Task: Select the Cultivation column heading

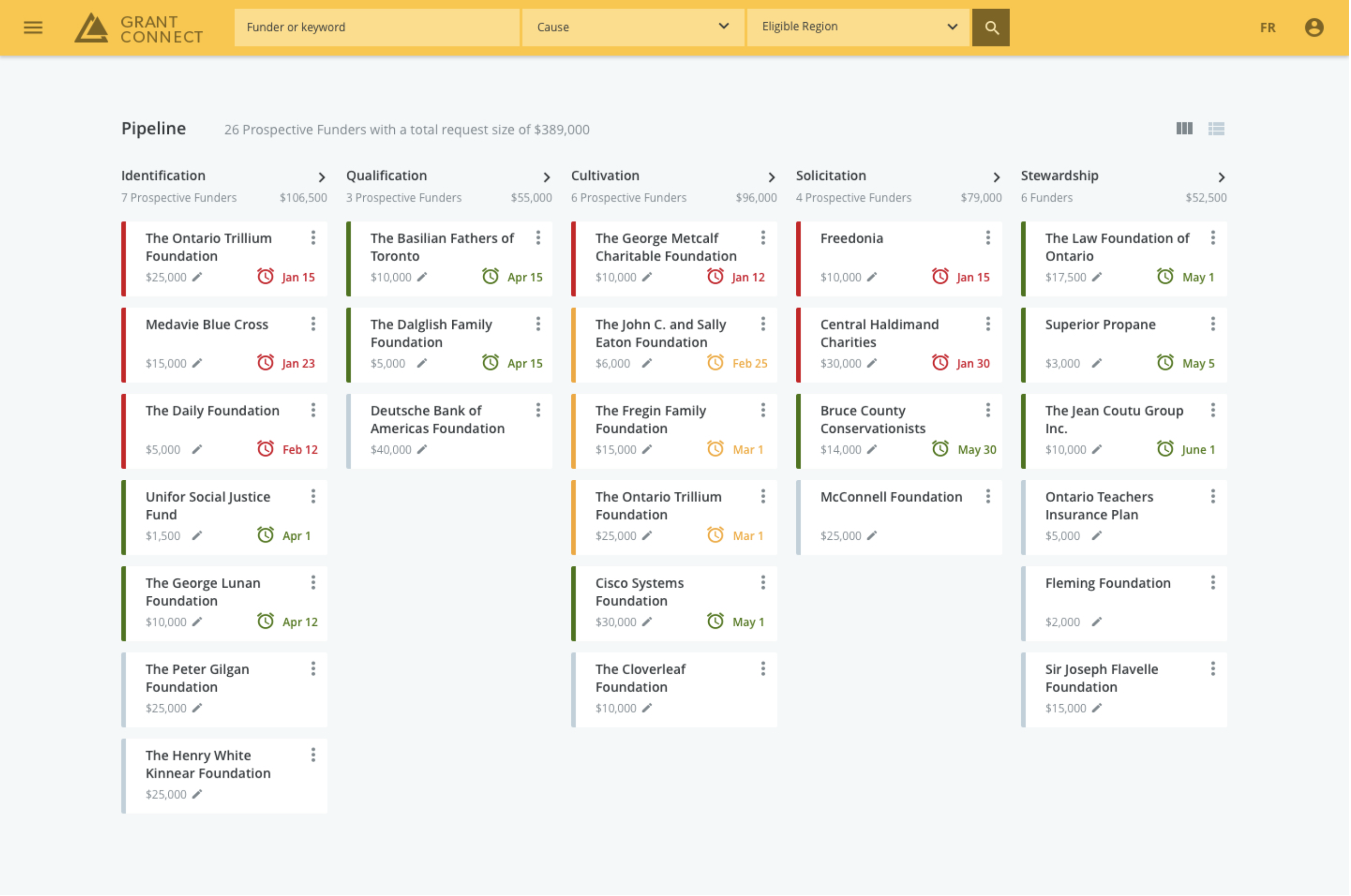Action: coord(606,176)
